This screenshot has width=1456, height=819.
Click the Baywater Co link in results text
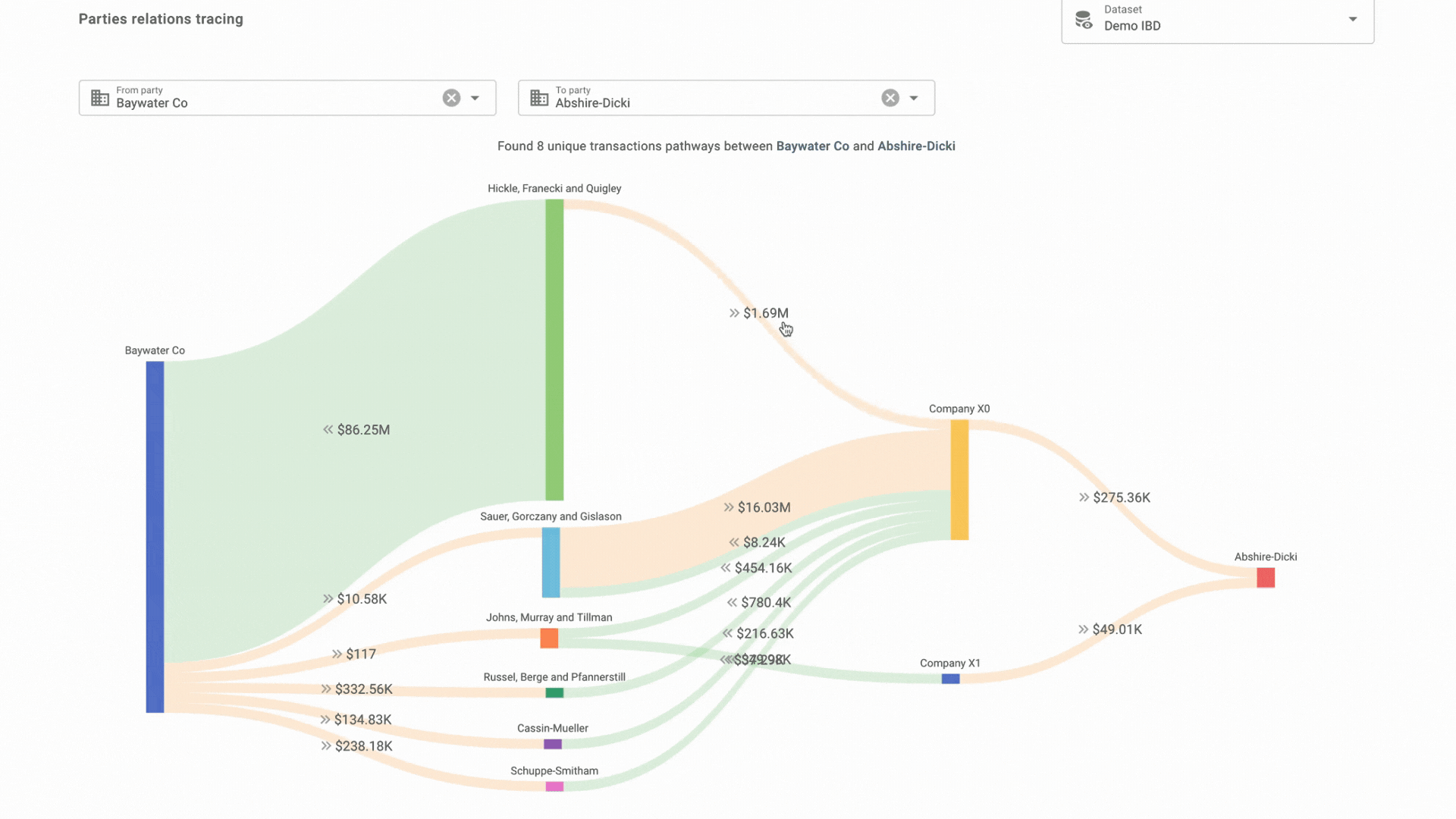tap(812, 146)
